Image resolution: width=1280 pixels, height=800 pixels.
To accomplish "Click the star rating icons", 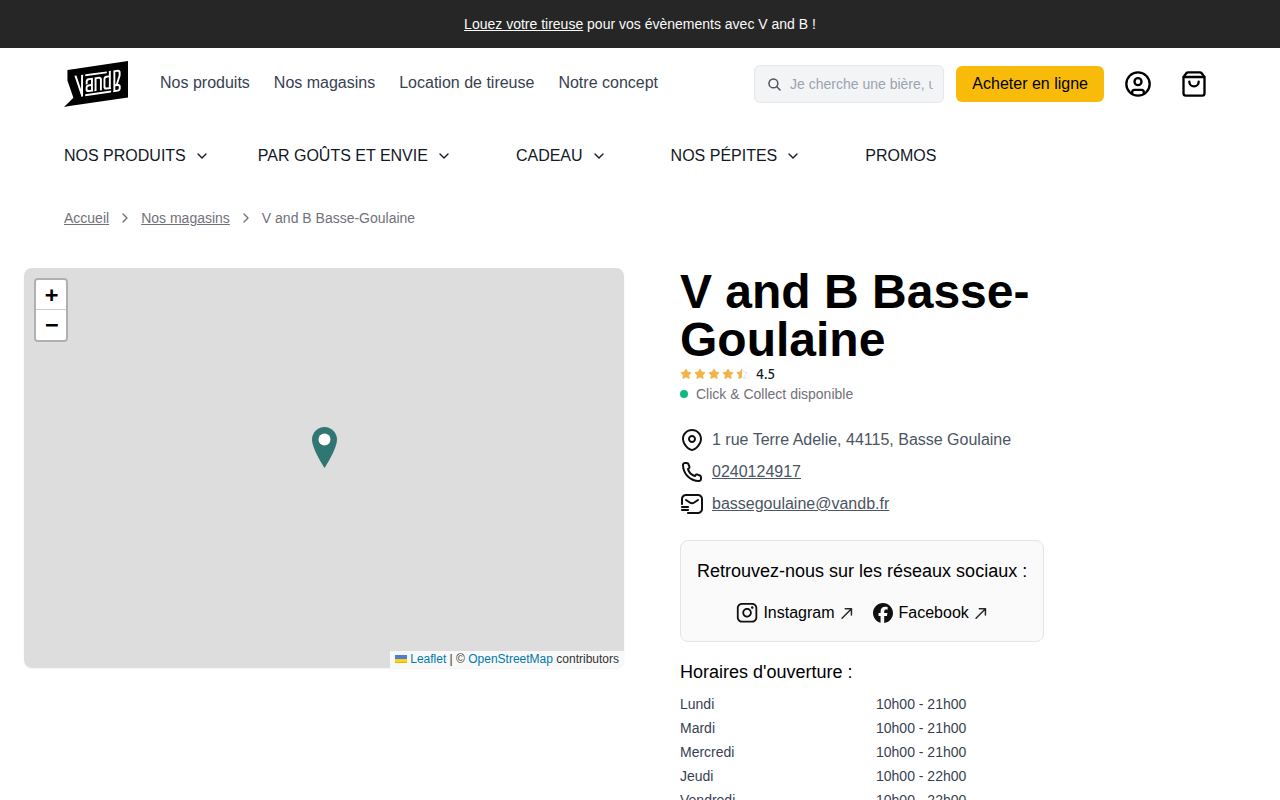I will (x=714, y=374).
